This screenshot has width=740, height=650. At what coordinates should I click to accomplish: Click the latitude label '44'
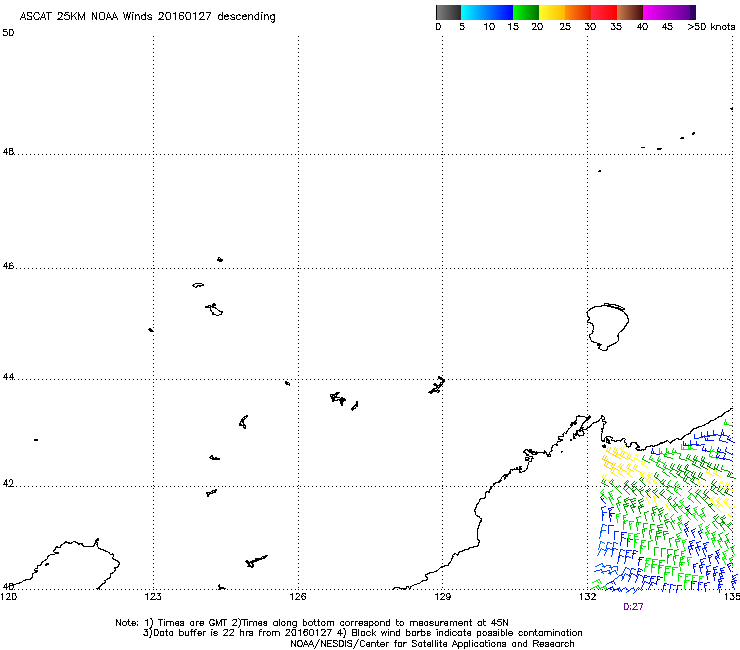click(x=8, y=377)
